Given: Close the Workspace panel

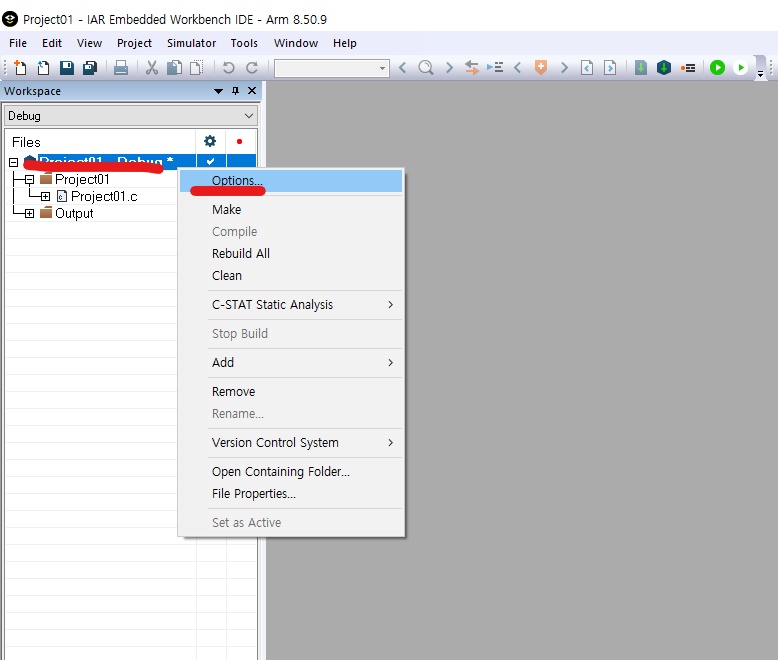Looking at the screenshot, I should 252,91.
